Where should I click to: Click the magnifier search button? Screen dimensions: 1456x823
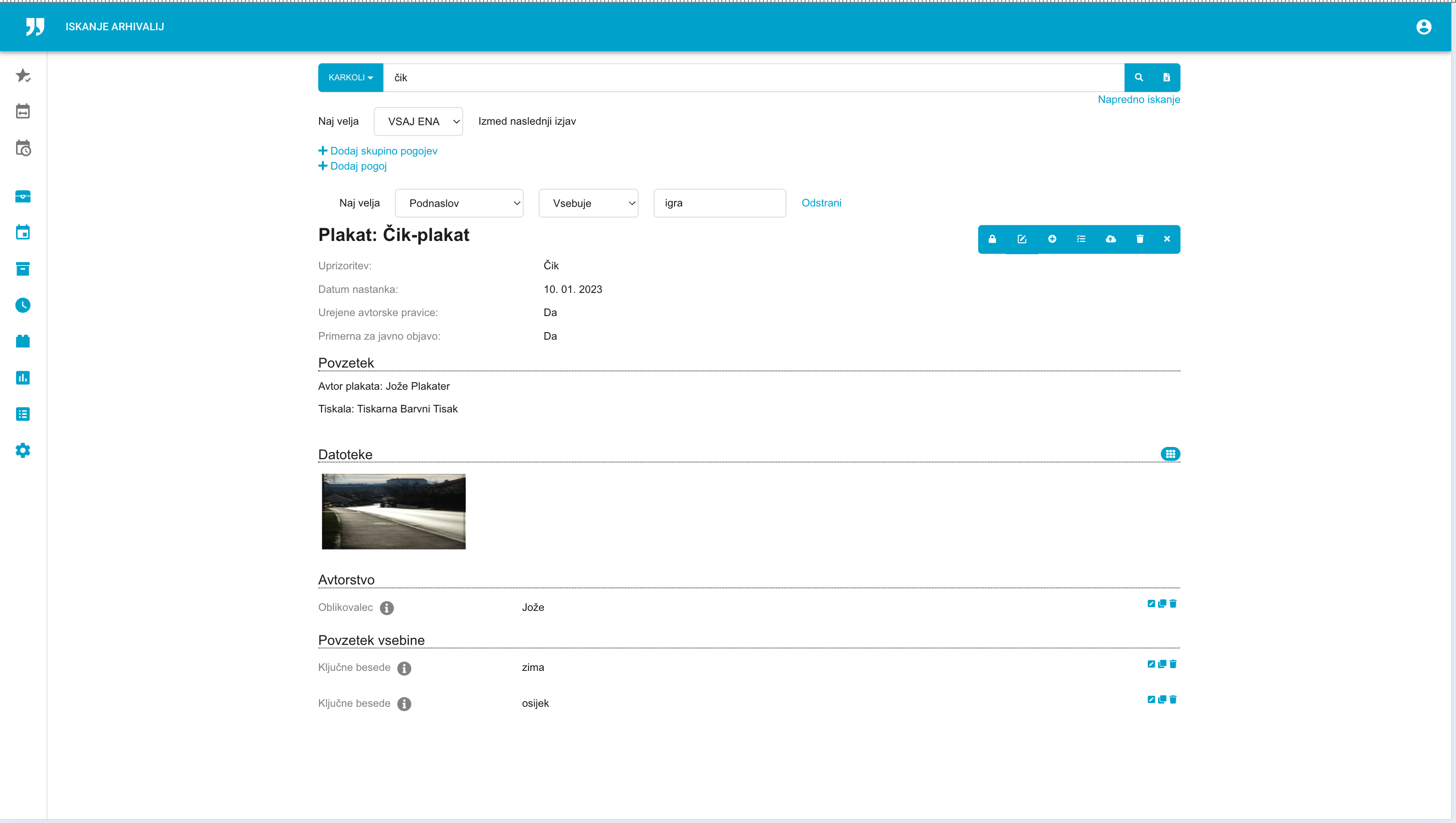1139,77
